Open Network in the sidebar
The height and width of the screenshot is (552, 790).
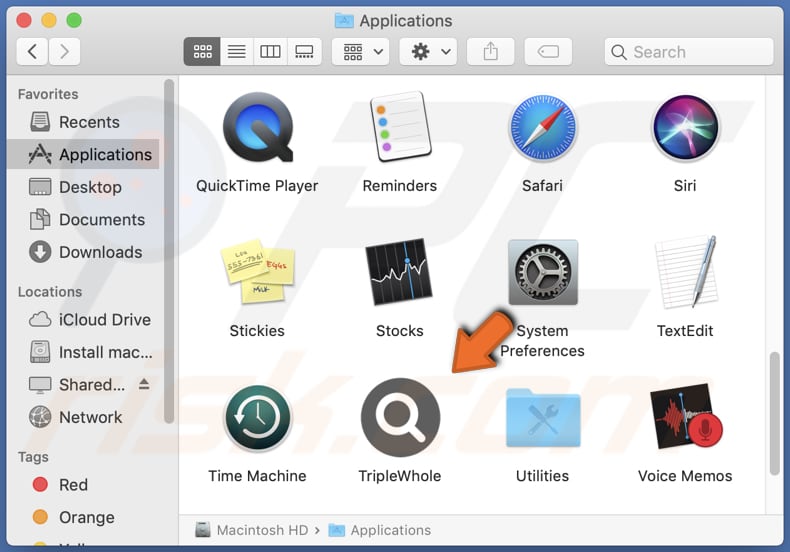(84, 417)
